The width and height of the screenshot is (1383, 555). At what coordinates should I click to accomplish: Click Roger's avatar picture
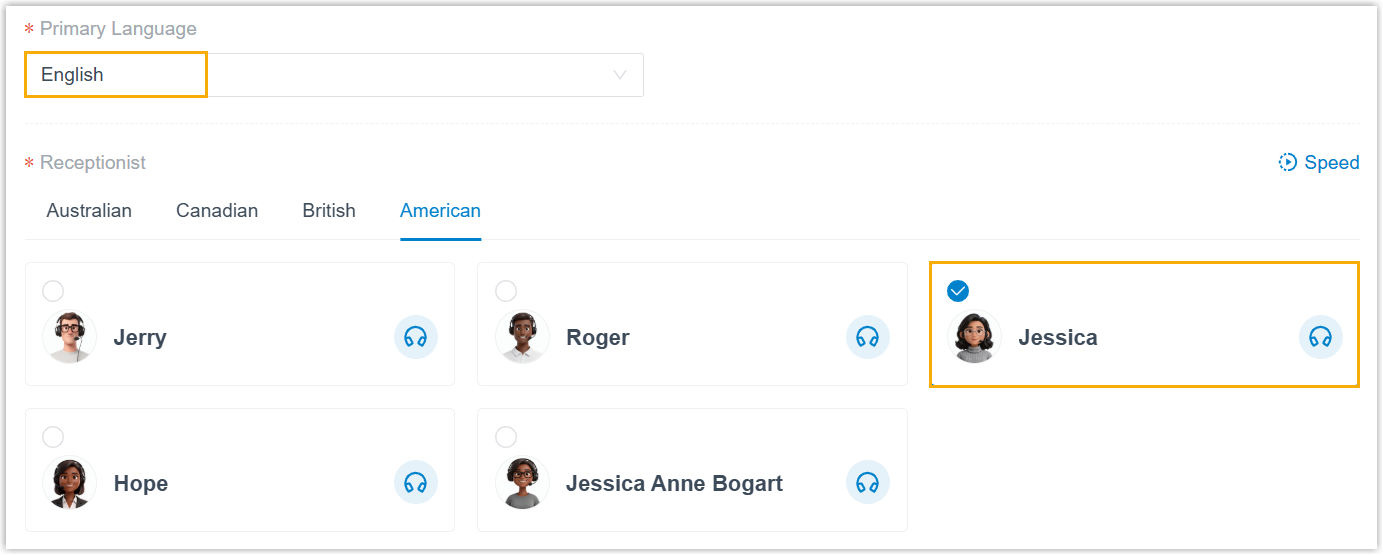pos(522,337)
